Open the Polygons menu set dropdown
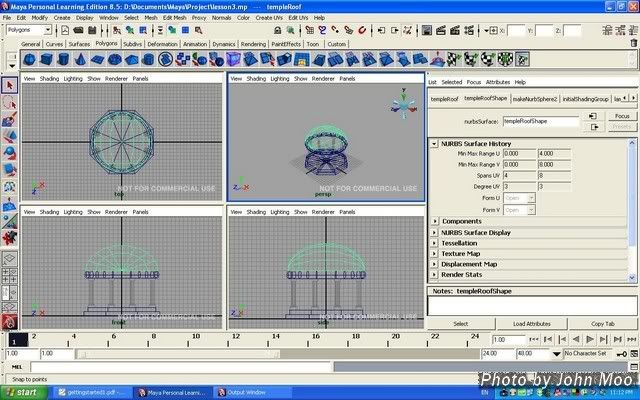This screenshot has width=640, height=400. (30, 30)
